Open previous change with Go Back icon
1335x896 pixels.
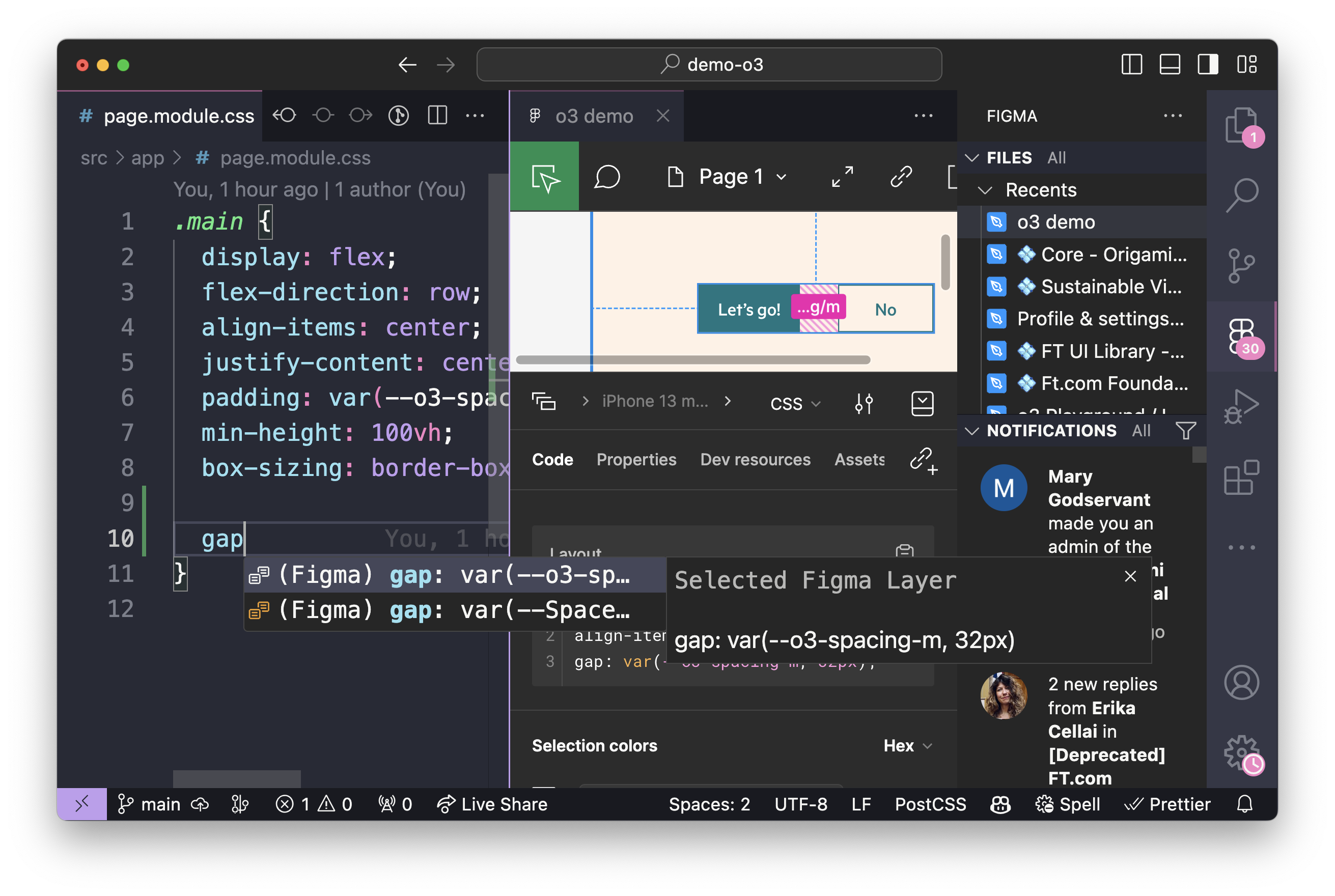coord(284,116)
